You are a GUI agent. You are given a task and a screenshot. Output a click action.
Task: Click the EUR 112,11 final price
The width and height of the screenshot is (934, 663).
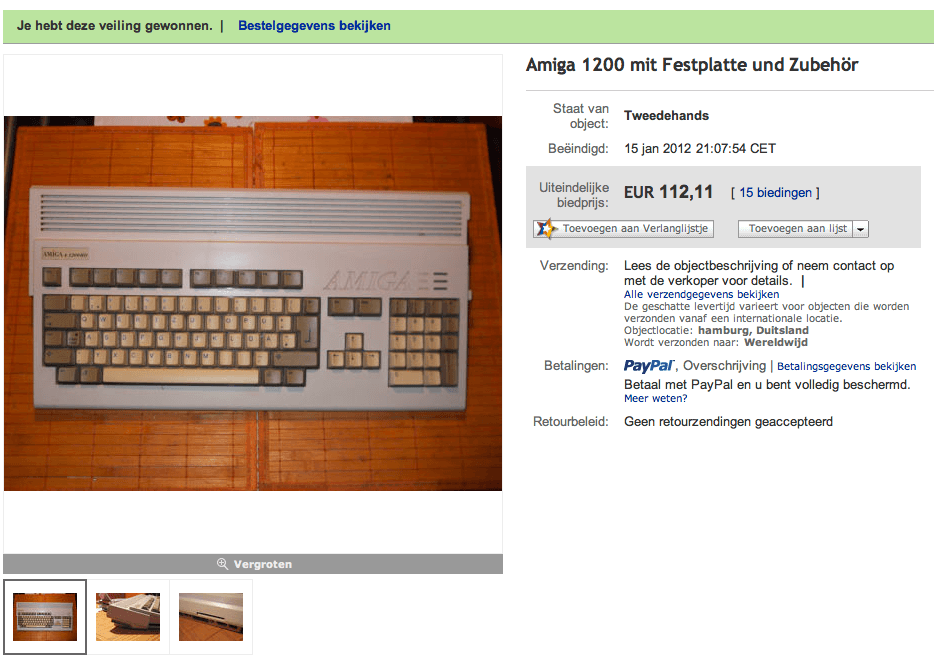(668, 192)
